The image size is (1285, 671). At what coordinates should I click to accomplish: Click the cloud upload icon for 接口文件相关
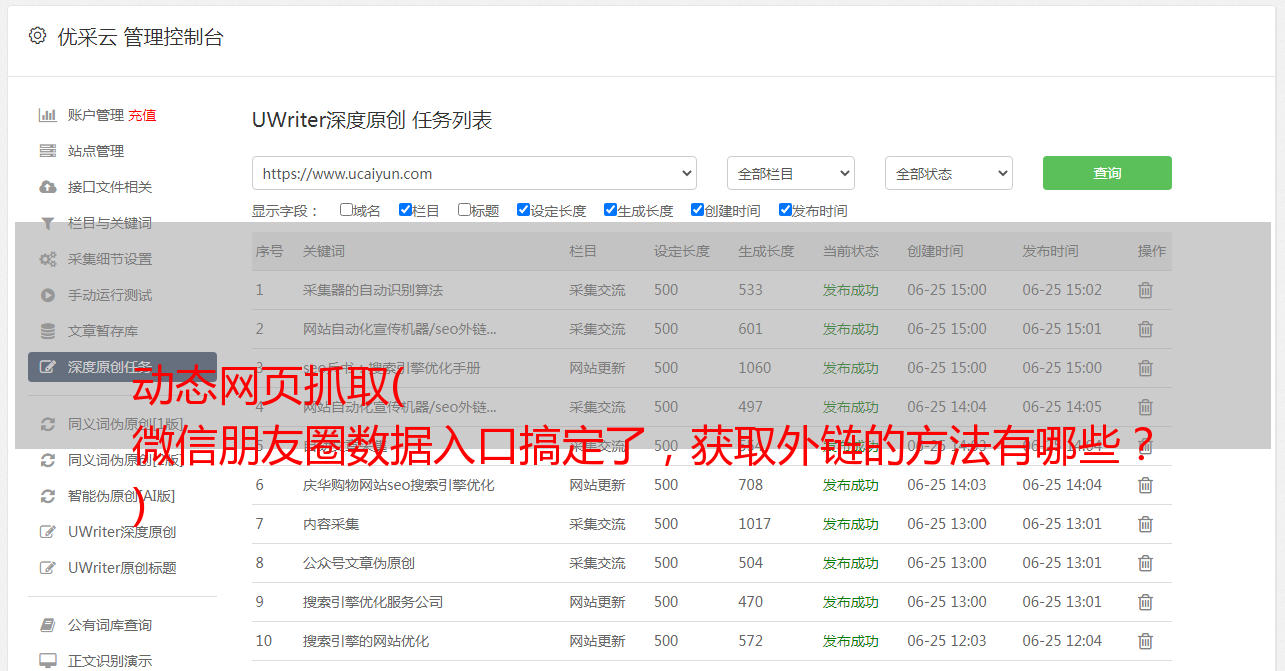(47, 187)
